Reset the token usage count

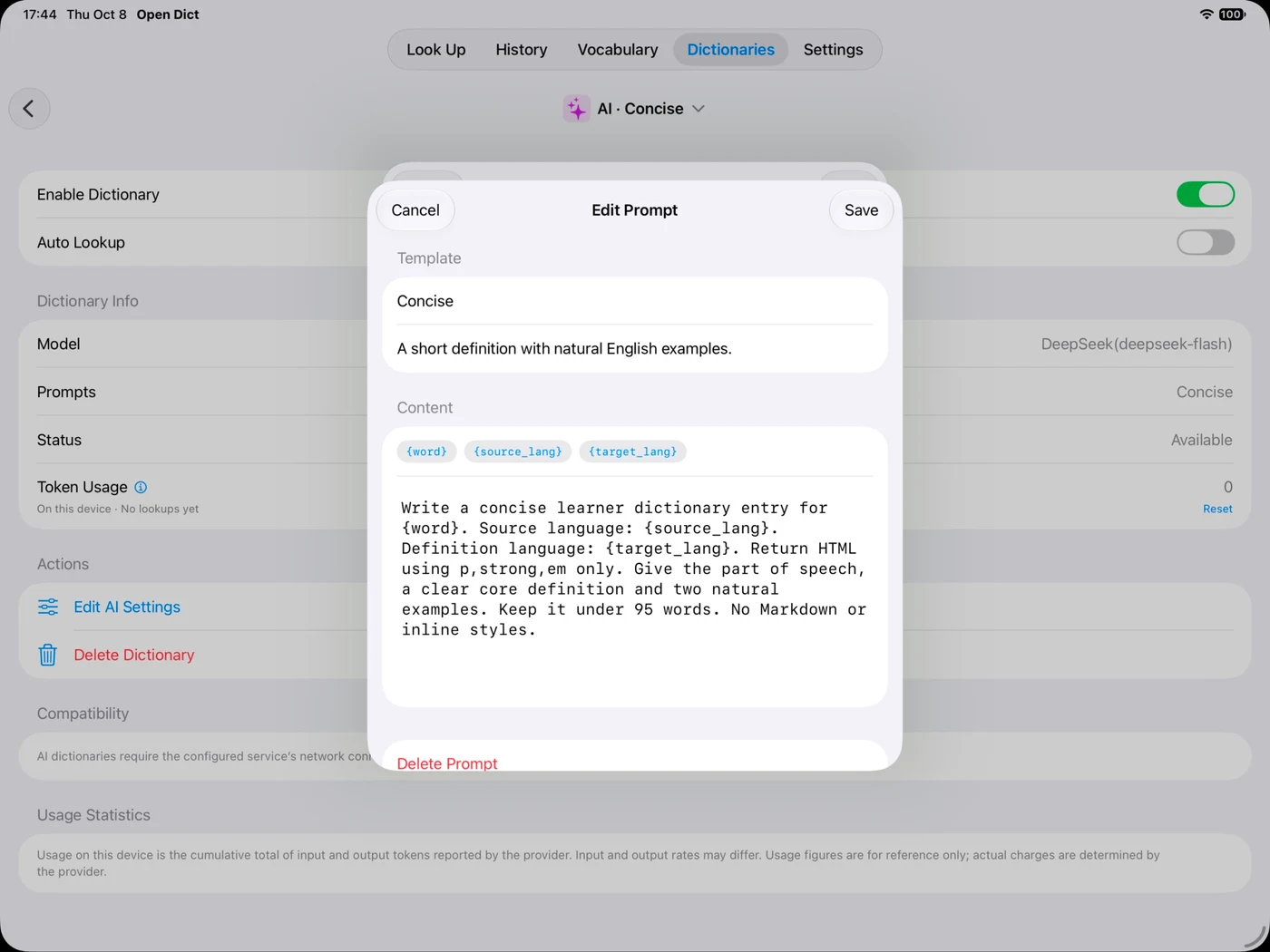coord(1217,510)
